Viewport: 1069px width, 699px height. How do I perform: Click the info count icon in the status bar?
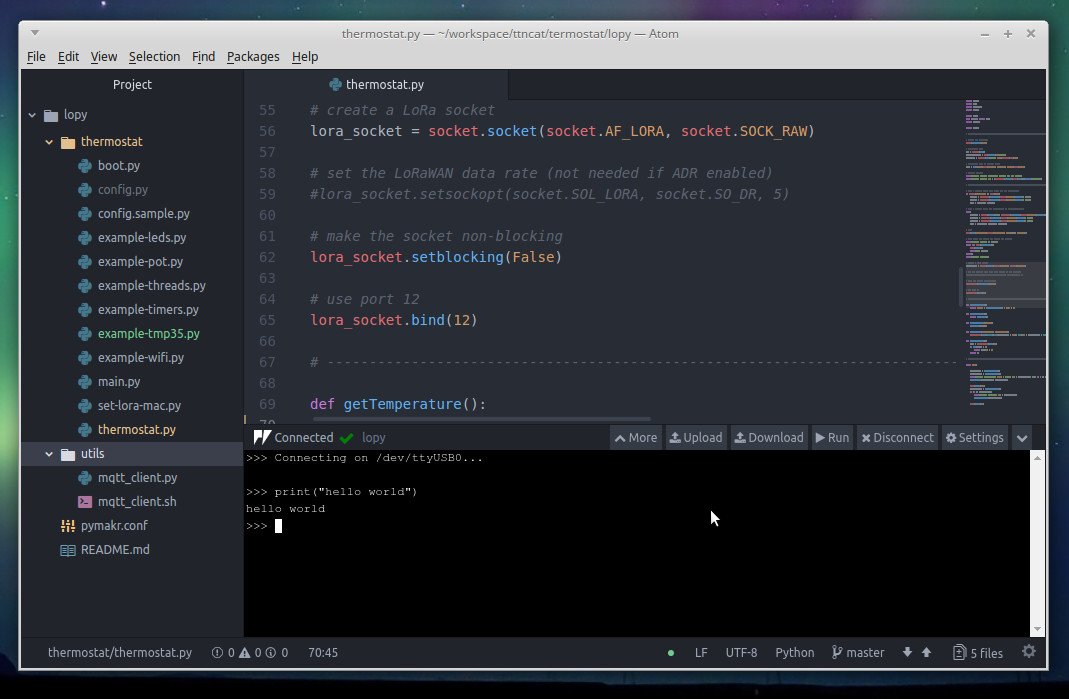click(271, 653)
